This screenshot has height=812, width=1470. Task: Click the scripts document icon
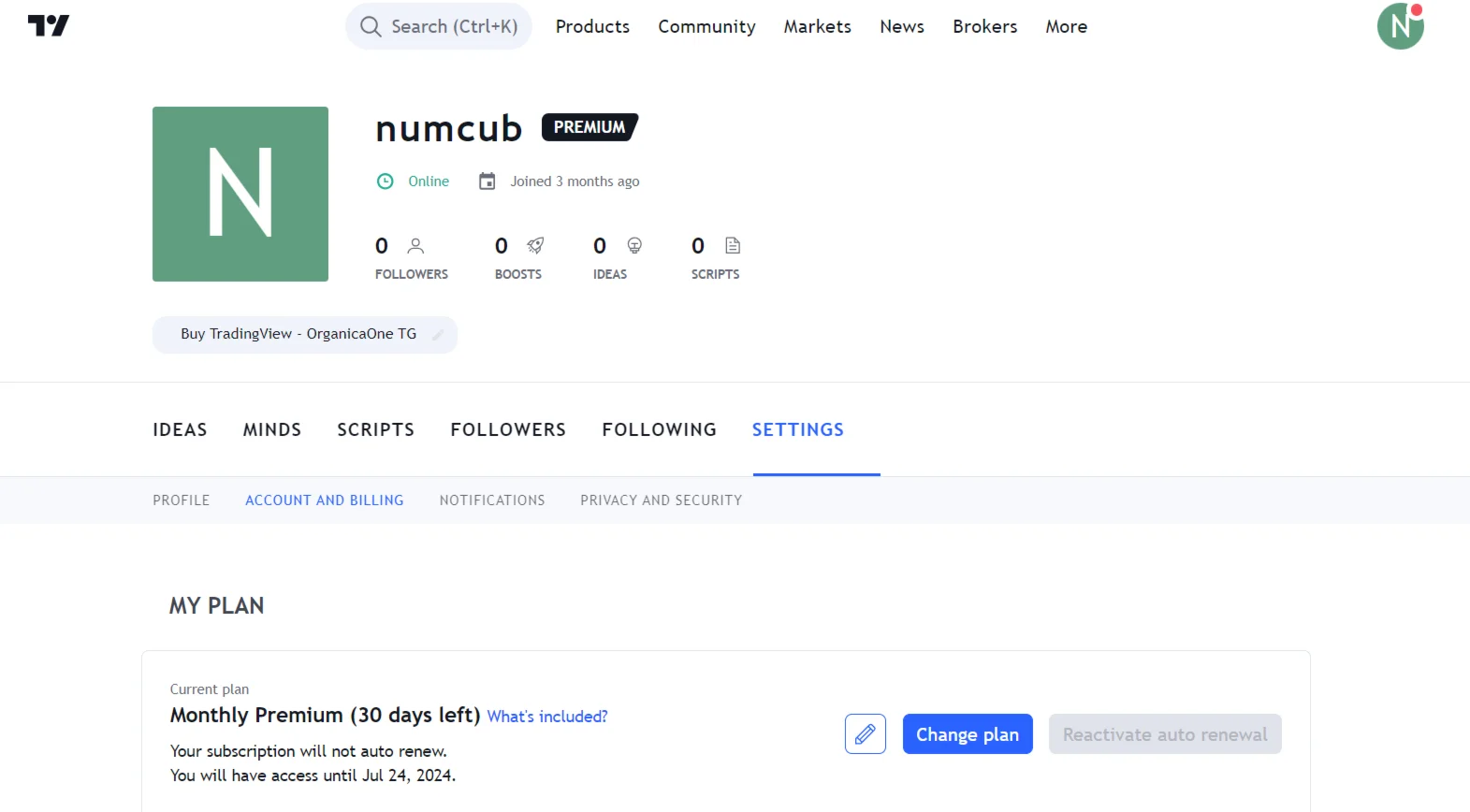(733, 246)
